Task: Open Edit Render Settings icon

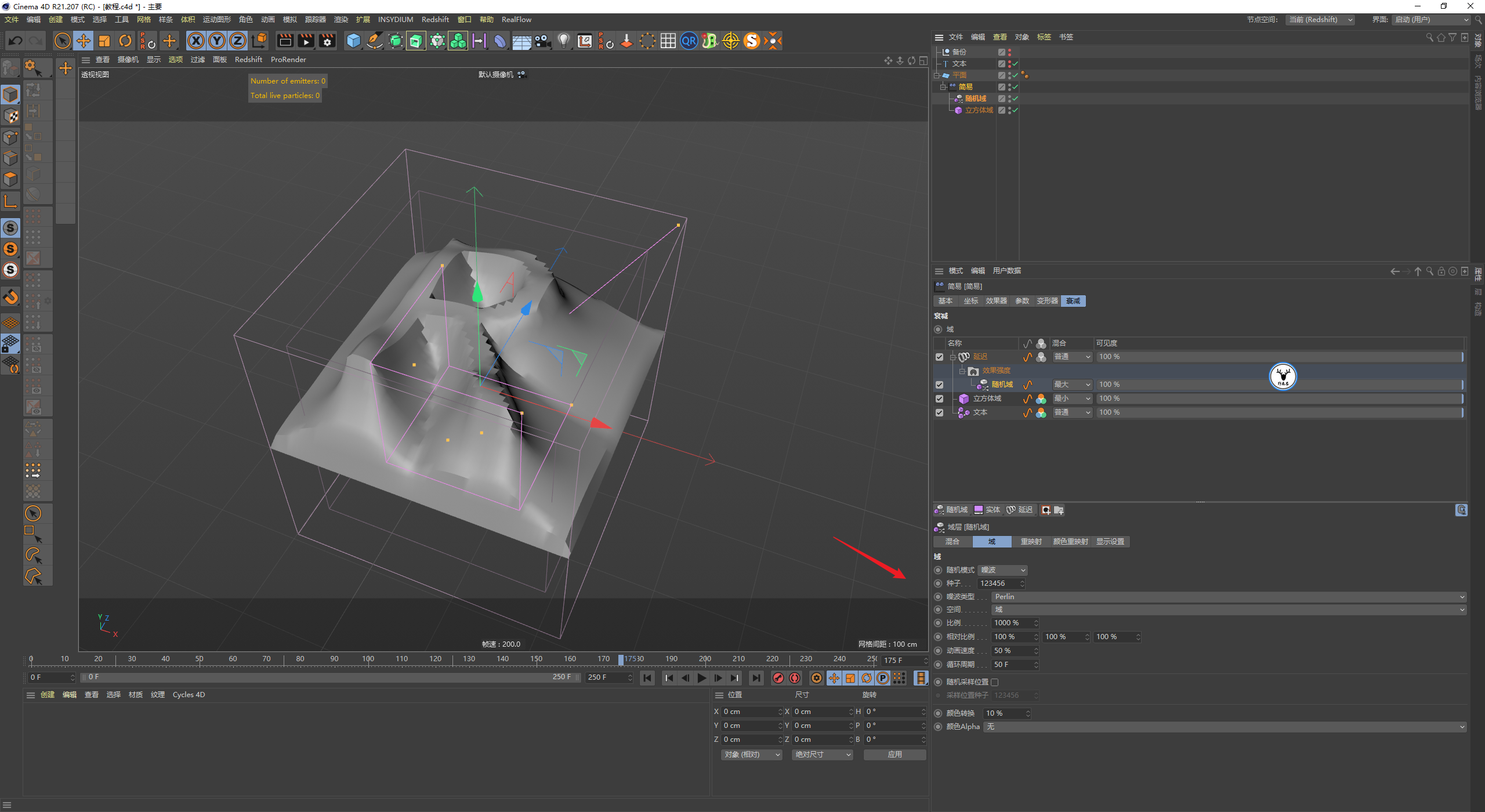Action: pyautogui.click(x=328, y=41)
